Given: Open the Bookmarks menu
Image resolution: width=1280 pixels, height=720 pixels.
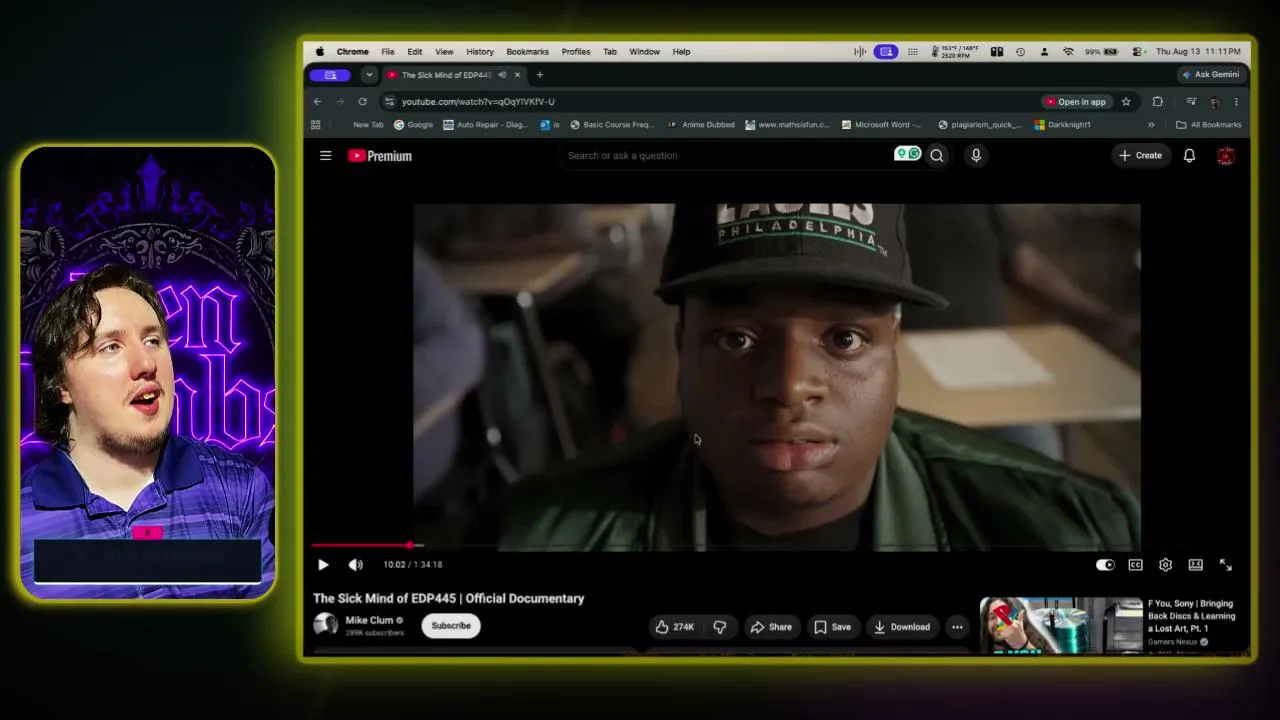Looking at the screenshot, I should [x=527, y=52].
